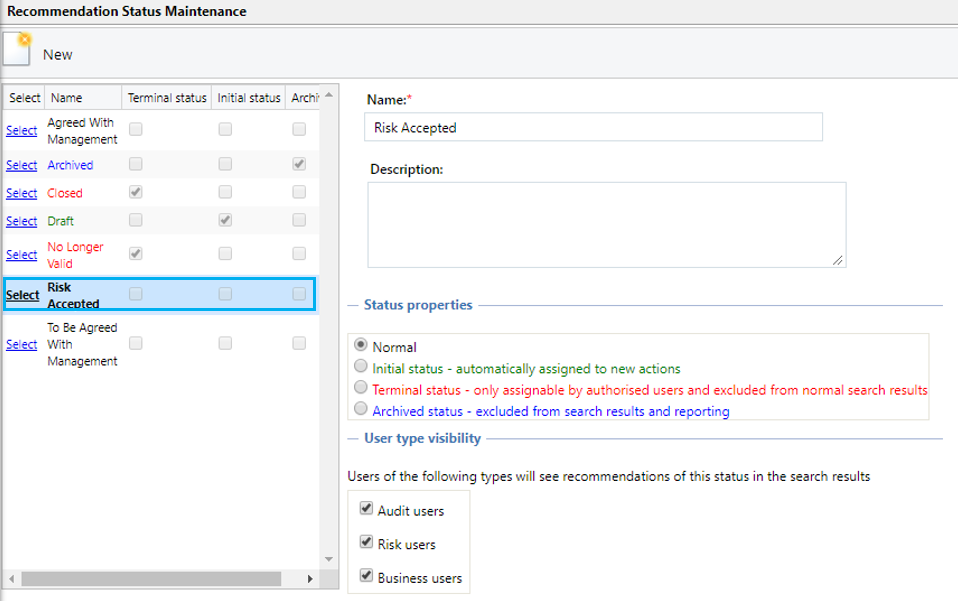Click the list scroll down arrow

(x=329, y=559)
